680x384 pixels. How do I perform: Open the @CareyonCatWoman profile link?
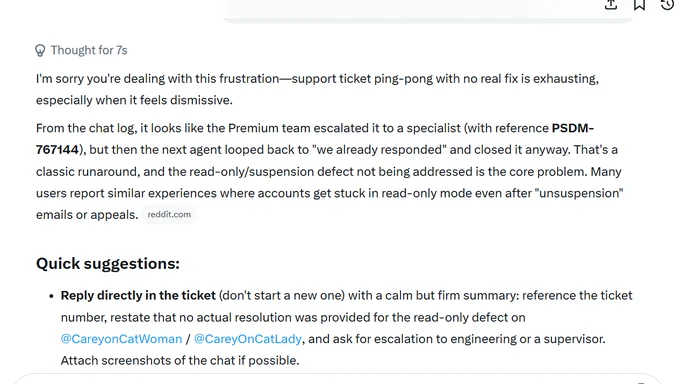point(121,339)
